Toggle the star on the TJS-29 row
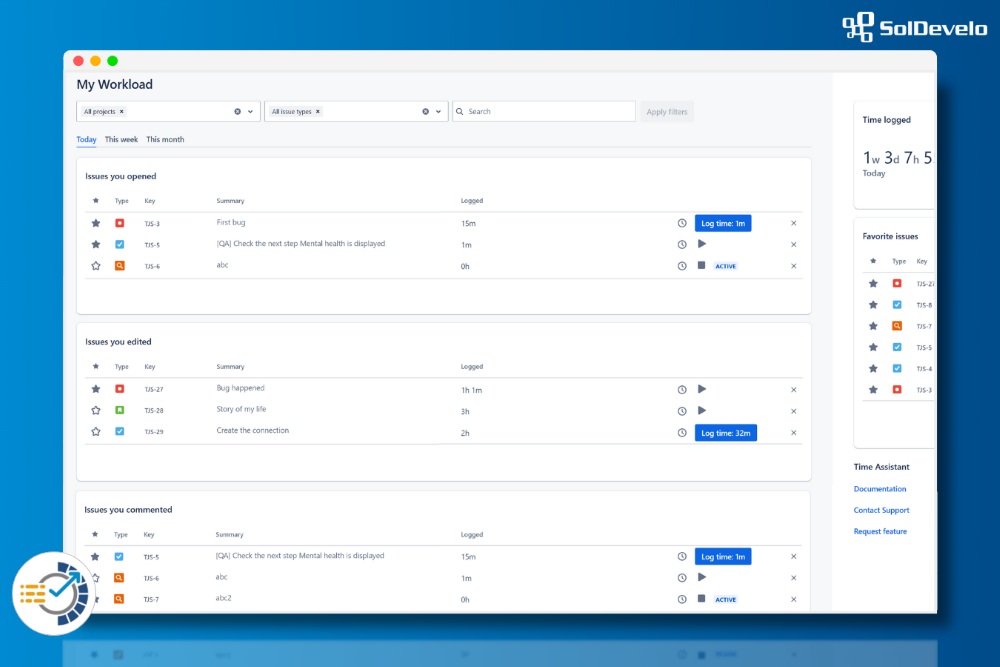The width and height of the screenshot is (1000, 667). (95, 431)
